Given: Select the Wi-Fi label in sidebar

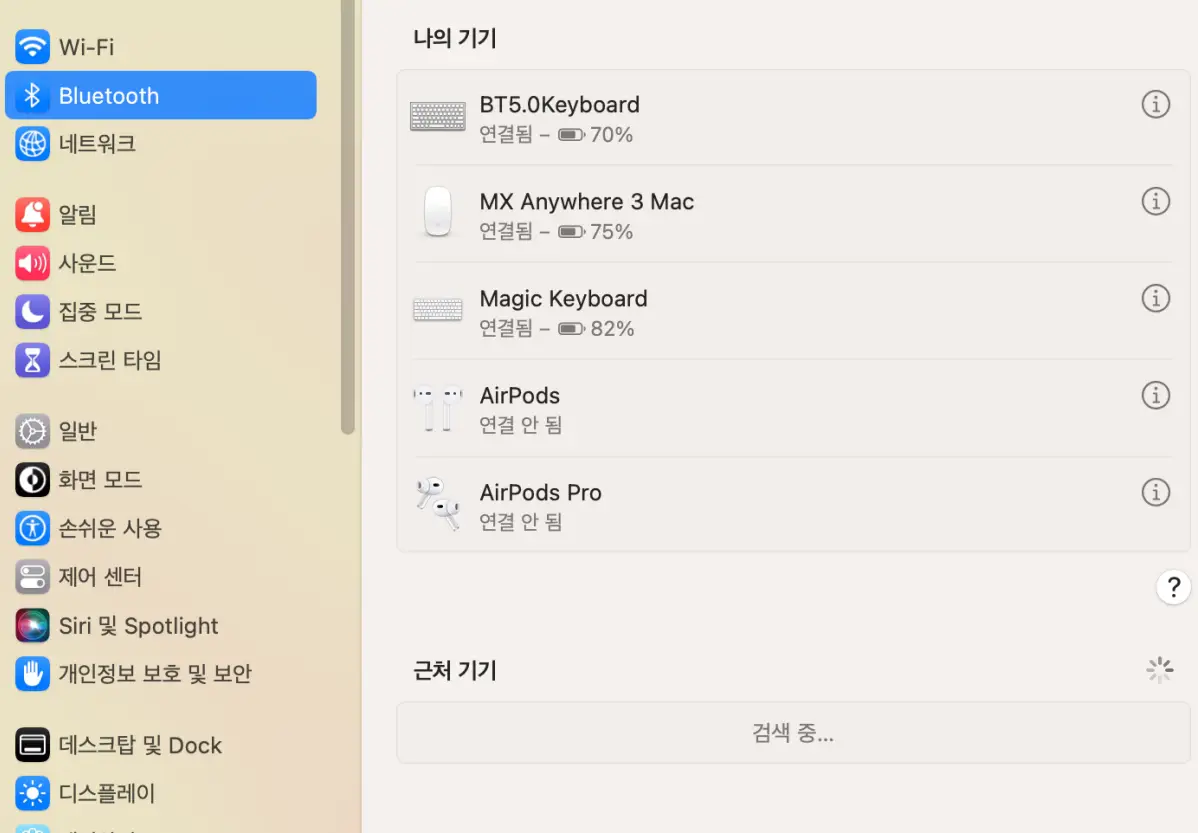Looking at the screenshot, I should tap(86, 47).
